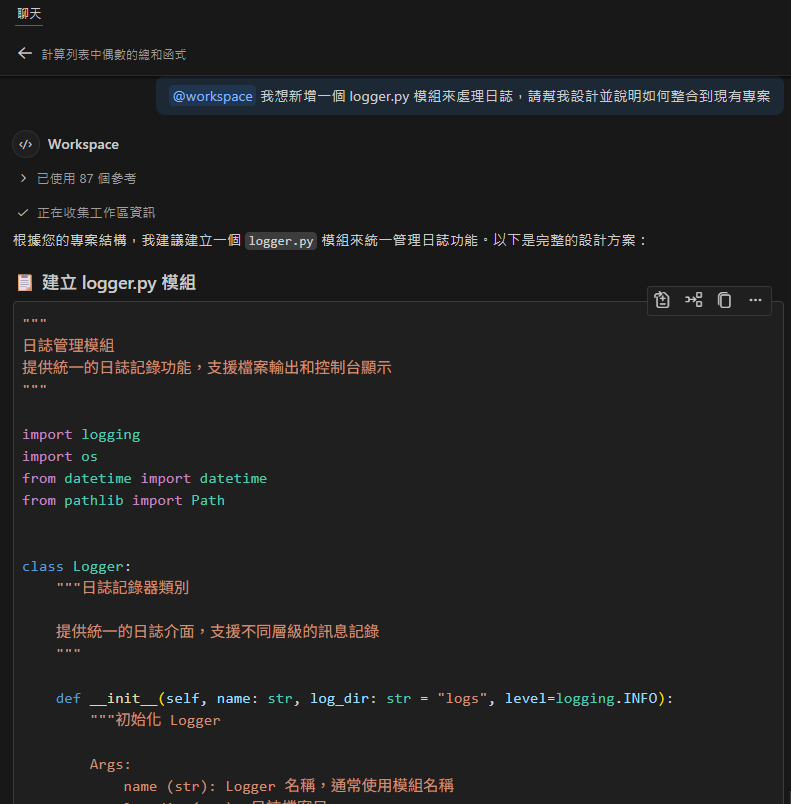
Task: Click the Workspace response header name
Action: coord(82,144)
